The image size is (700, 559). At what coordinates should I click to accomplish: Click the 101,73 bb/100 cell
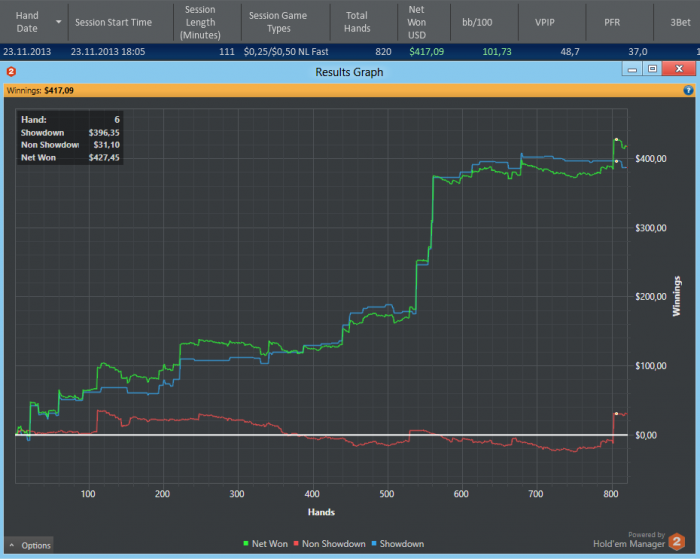tap(497, 52)
